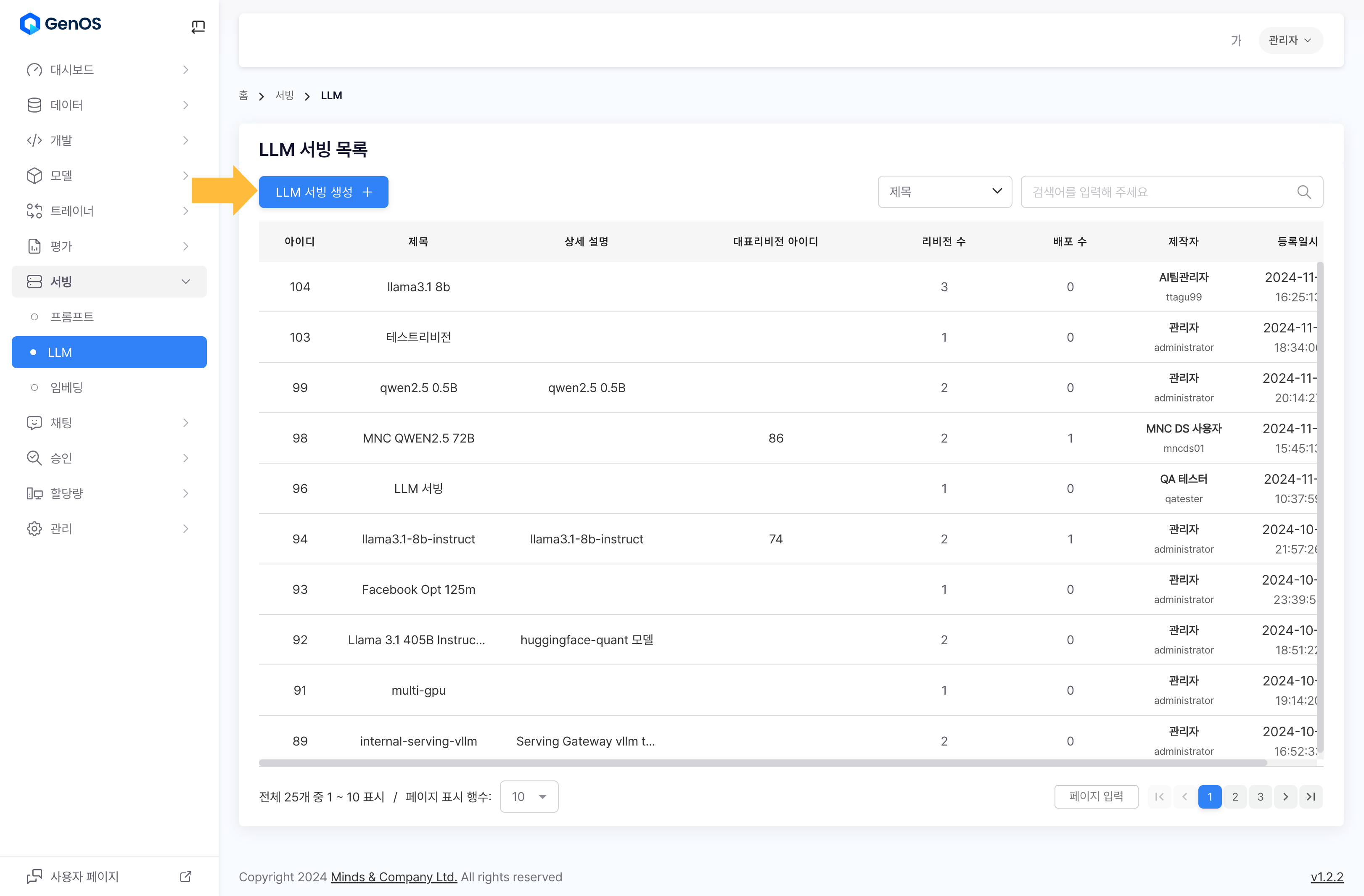Click the 관리 gear icon
Screen dimensions: 1364x896
(x=34, y=528)
